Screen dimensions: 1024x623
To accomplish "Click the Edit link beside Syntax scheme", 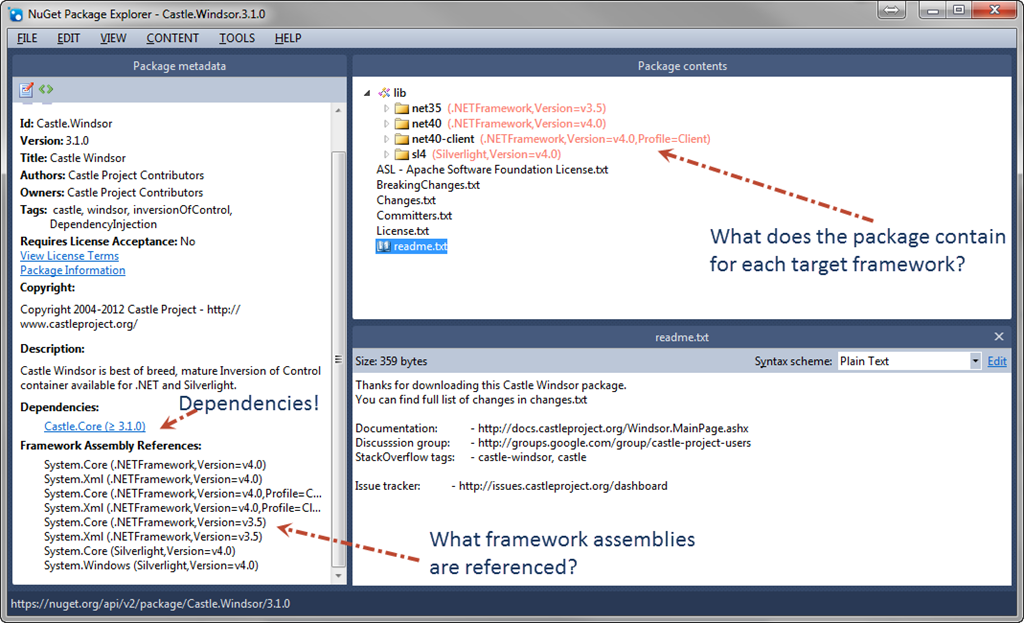I will point(997,361).
